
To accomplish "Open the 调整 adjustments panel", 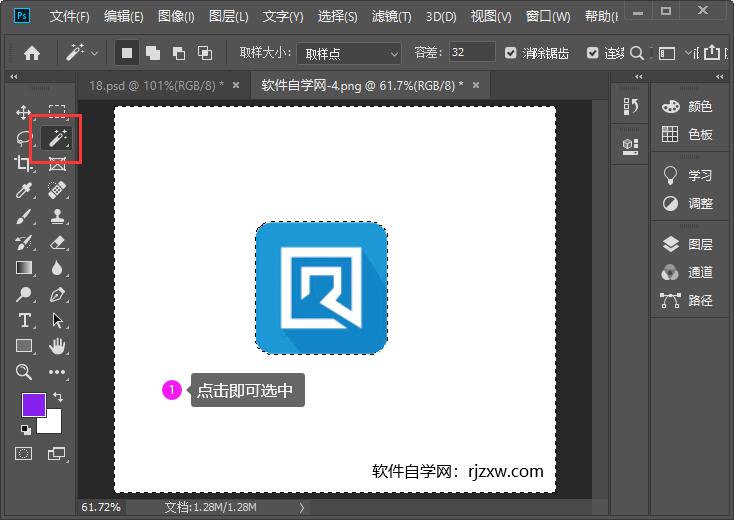I will click(x=687, y=203).
